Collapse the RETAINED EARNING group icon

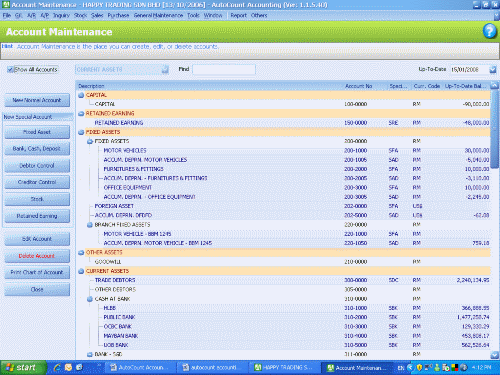81,114
